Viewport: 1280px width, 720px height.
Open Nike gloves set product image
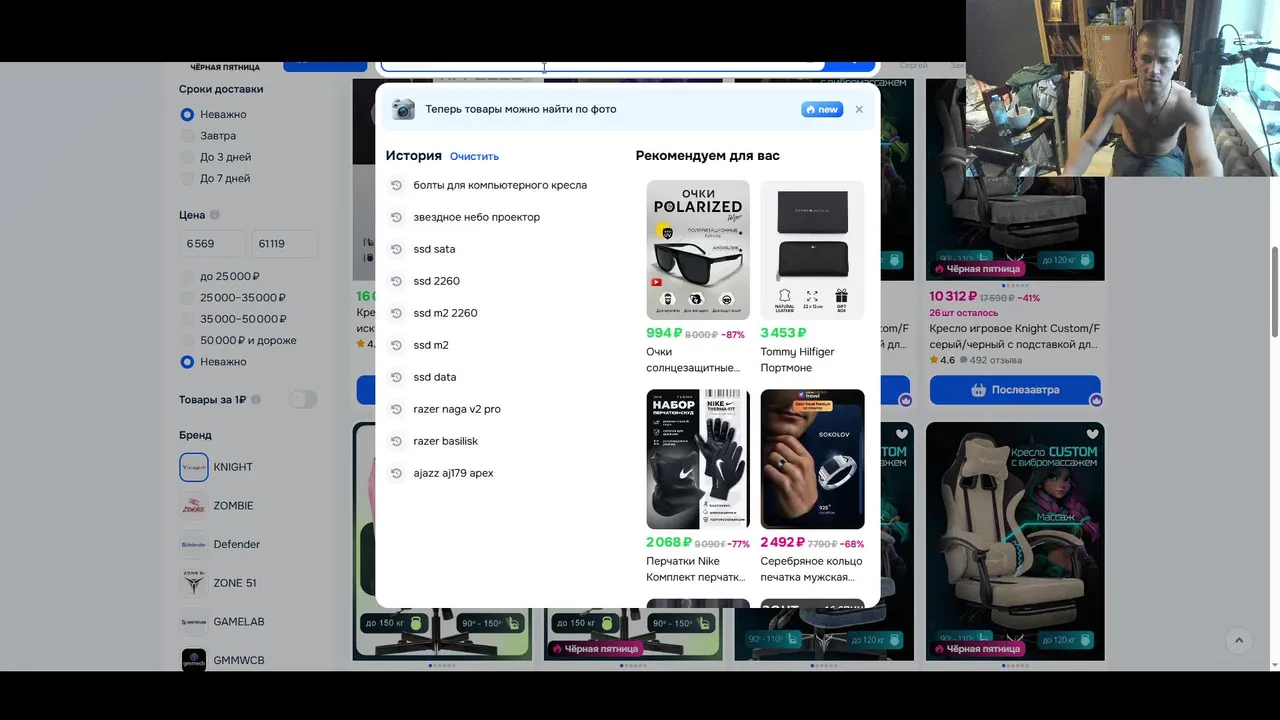pyautogui.click(x=698, y=459)
